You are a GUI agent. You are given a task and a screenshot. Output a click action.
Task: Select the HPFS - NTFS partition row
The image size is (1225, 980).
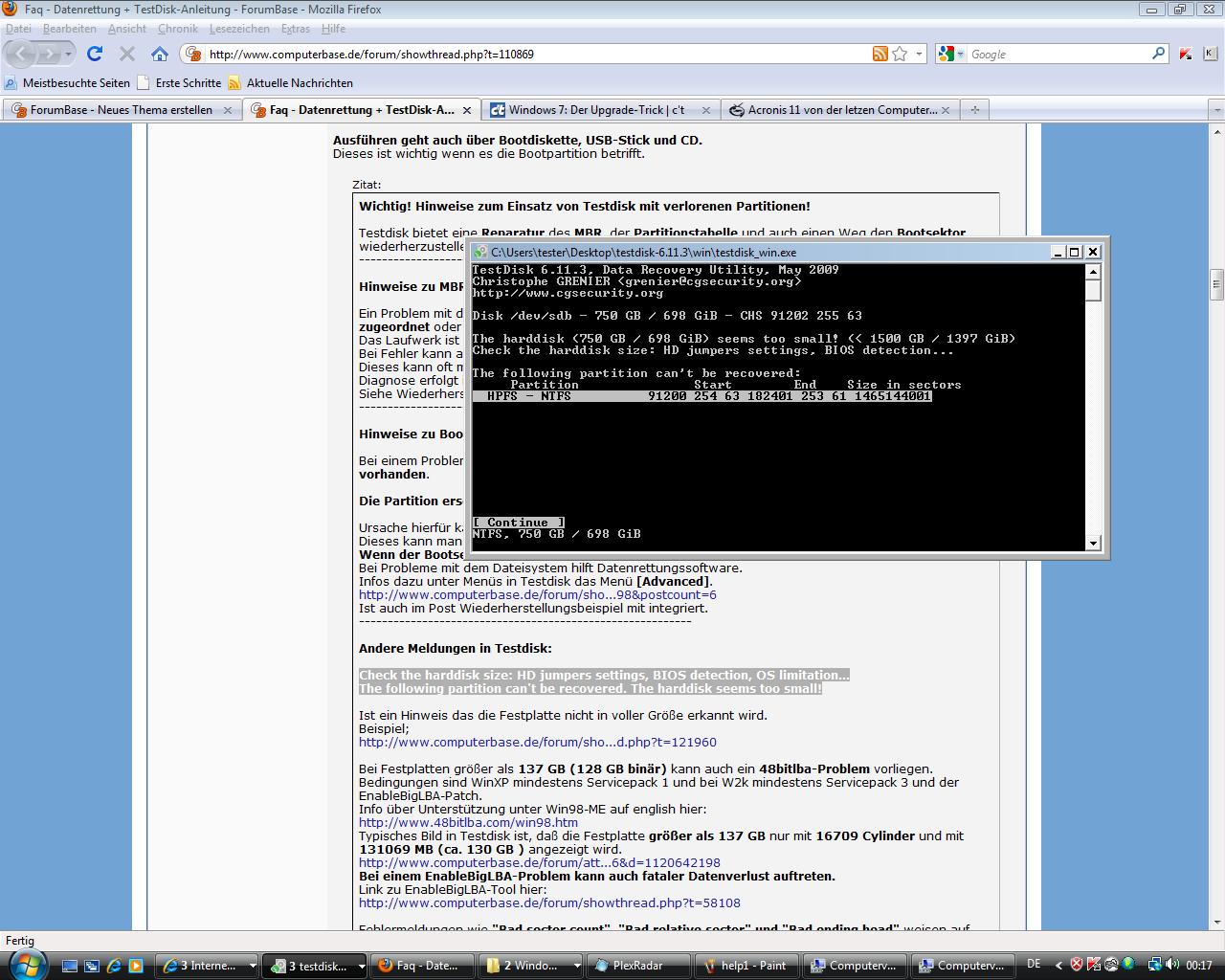pyautogui.click(x=702, y=396)
